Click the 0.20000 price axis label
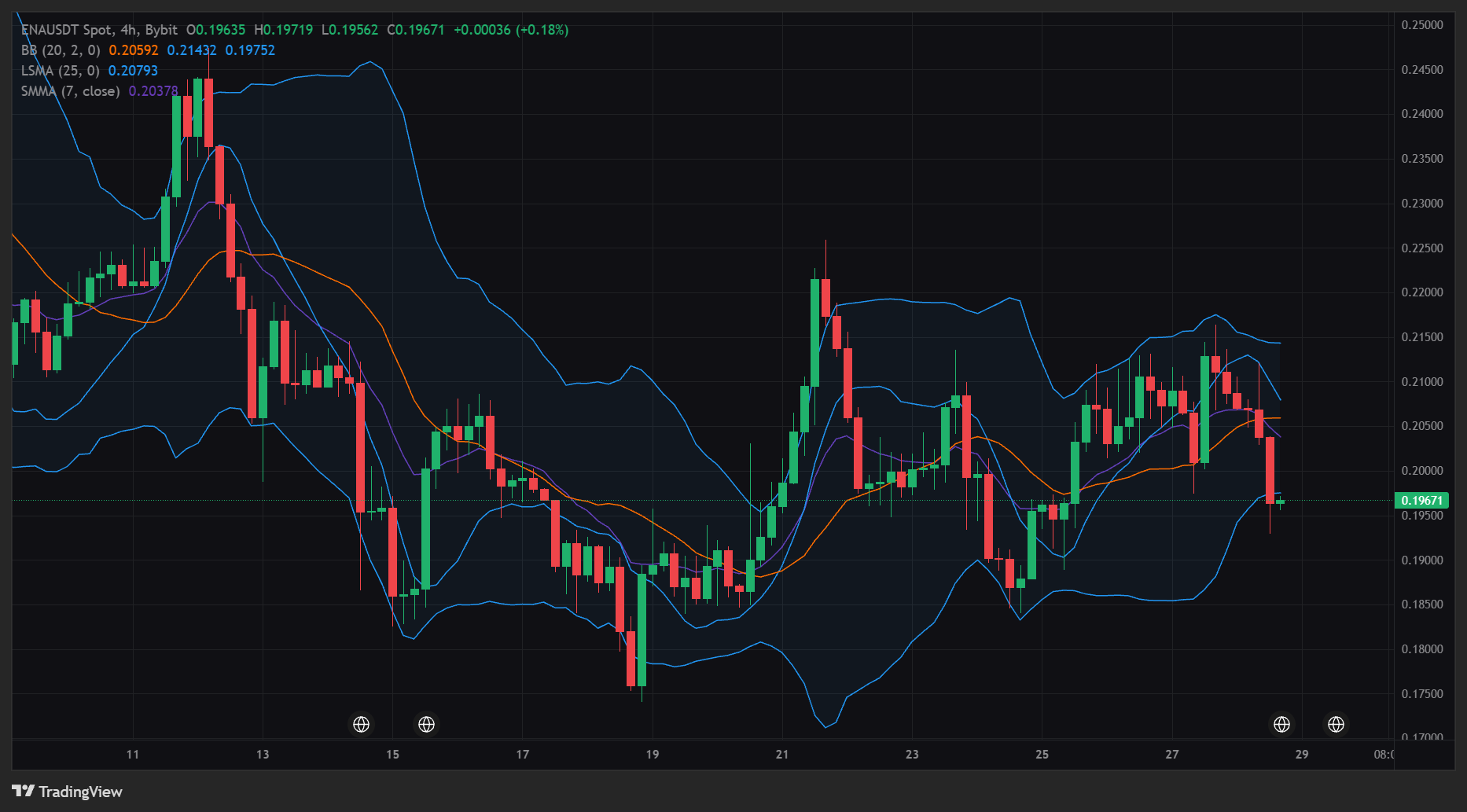 (x=1422, y=471)
